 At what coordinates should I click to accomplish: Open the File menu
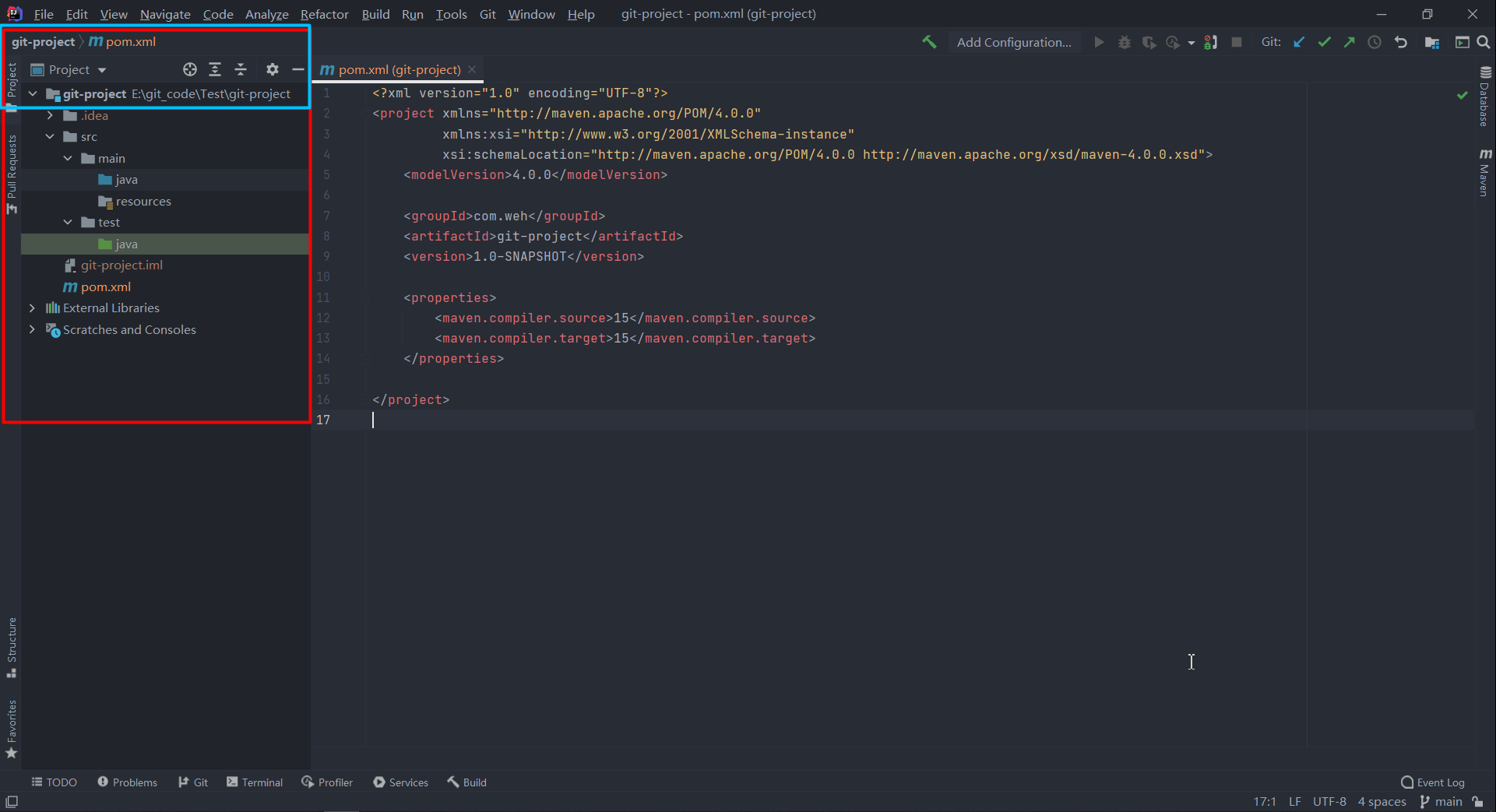pos(44,14)
